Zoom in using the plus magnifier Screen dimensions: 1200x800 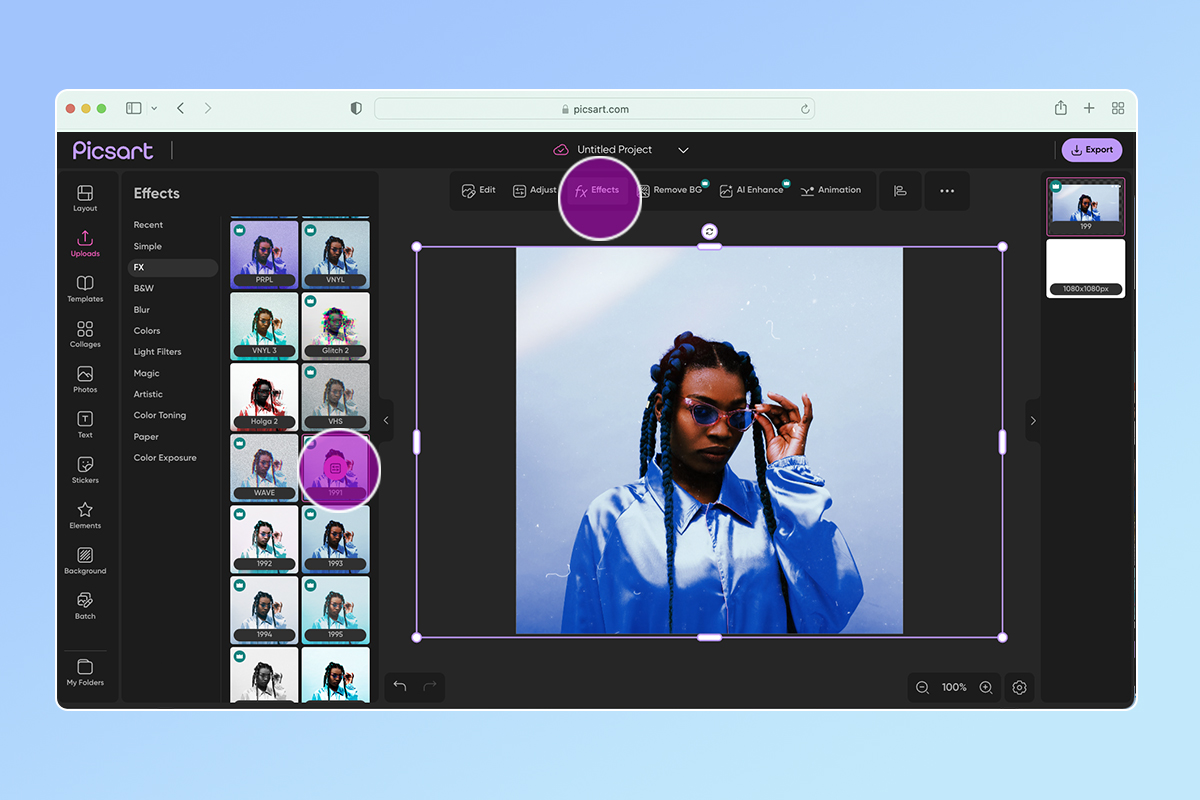[x=986, y=687]
